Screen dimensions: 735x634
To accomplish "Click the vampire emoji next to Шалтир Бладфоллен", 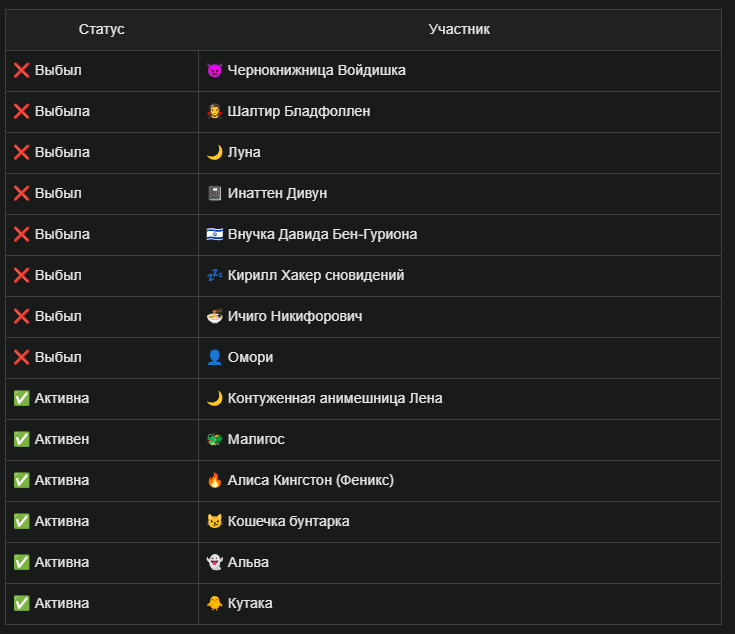I will (x=214, y=111).
